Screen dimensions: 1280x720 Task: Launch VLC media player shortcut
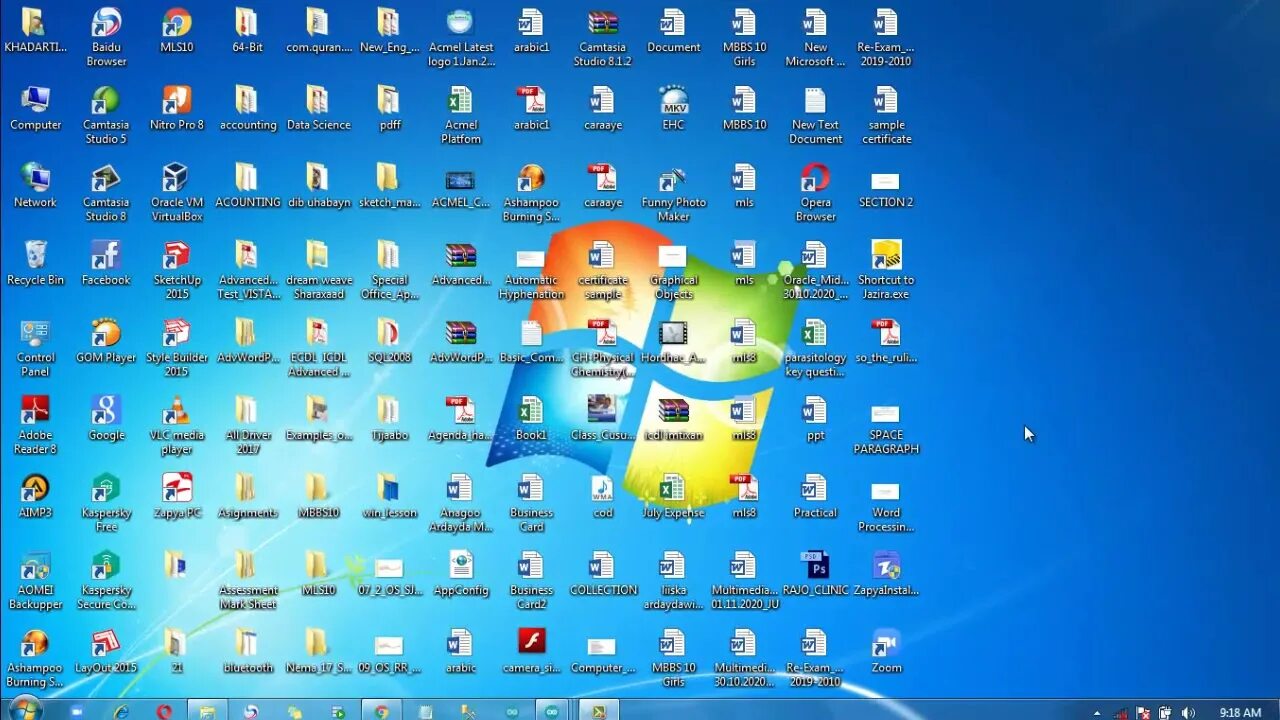coord(177,425)
